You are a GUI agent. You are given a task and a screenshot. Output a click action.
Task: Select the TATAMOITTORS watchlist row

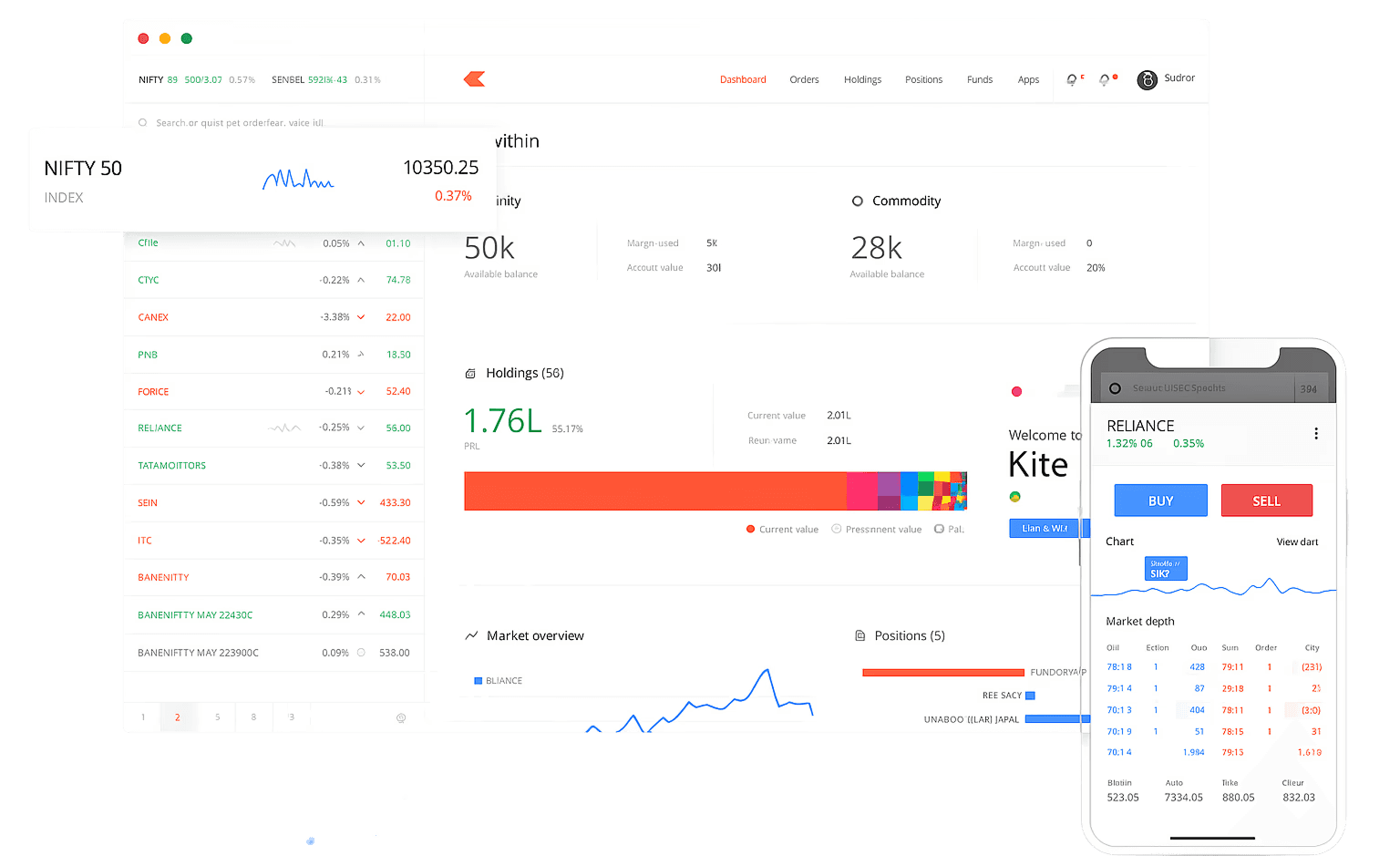[273, 466]
